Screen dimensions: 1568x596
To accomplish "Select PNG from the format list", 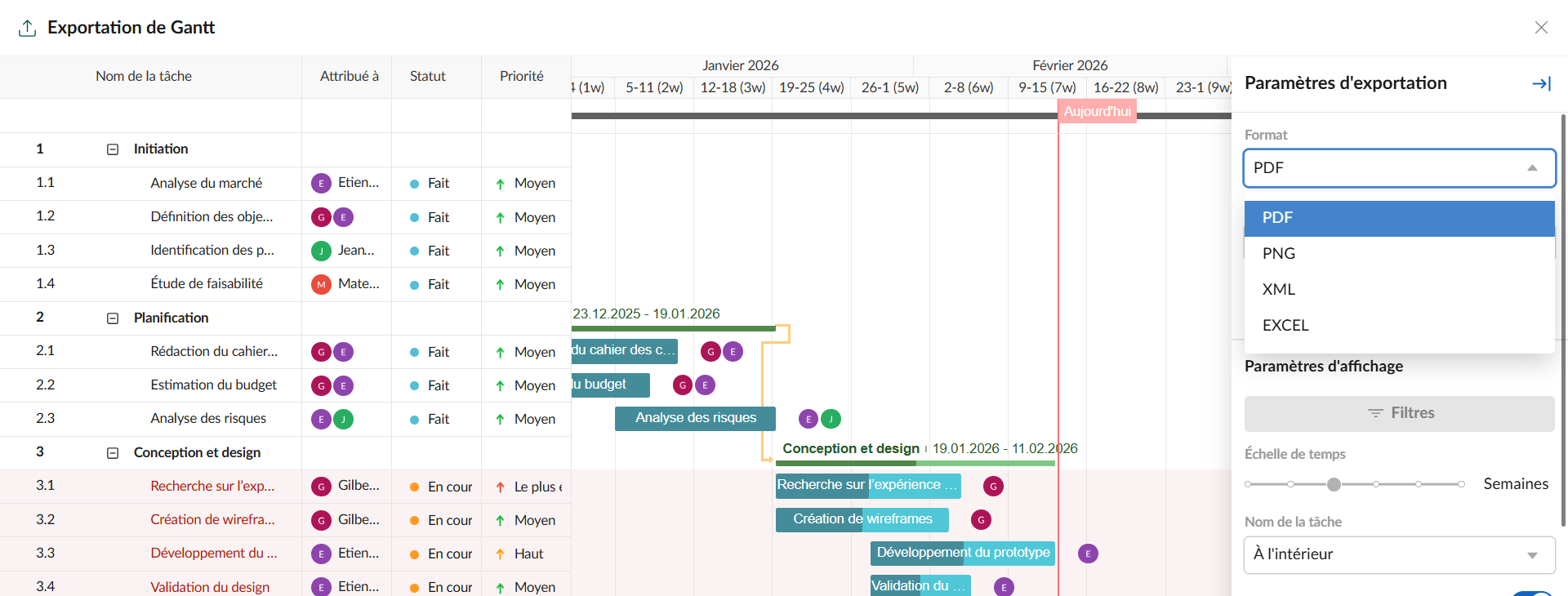I will (x=1279, y=254).
